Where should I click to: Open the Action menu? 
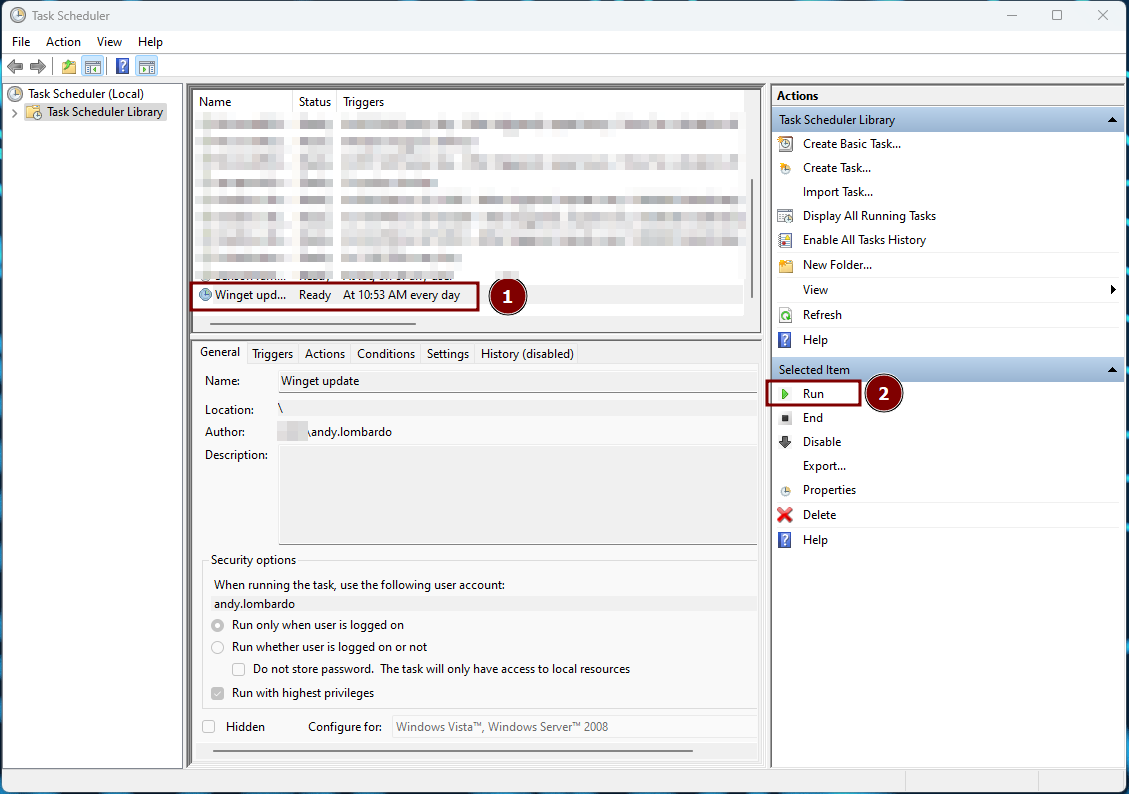pyautogui.click(x=63, y=42)
